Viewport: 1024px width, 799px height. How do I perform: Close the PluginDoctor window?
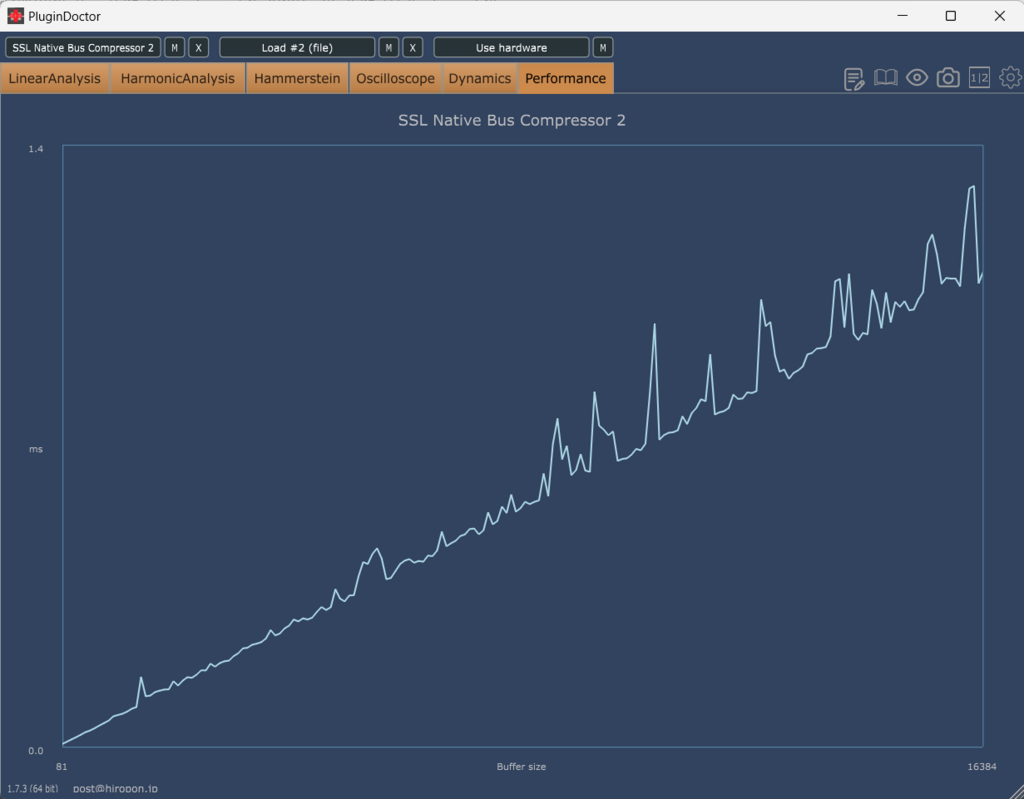1000,16
